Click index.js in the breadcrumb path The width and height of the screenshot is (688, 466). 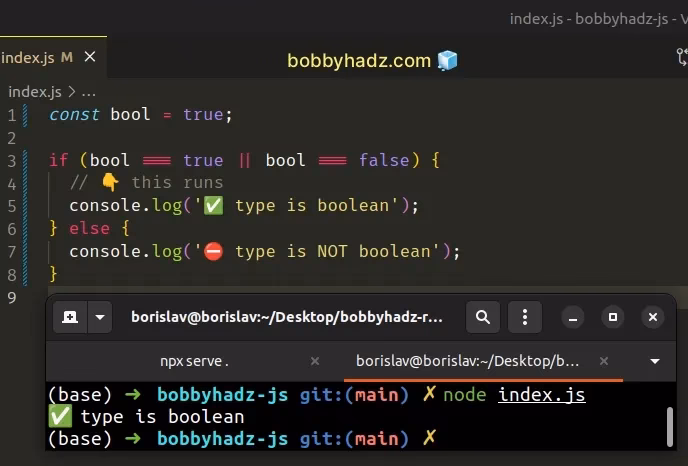click(x=35, y=92)
